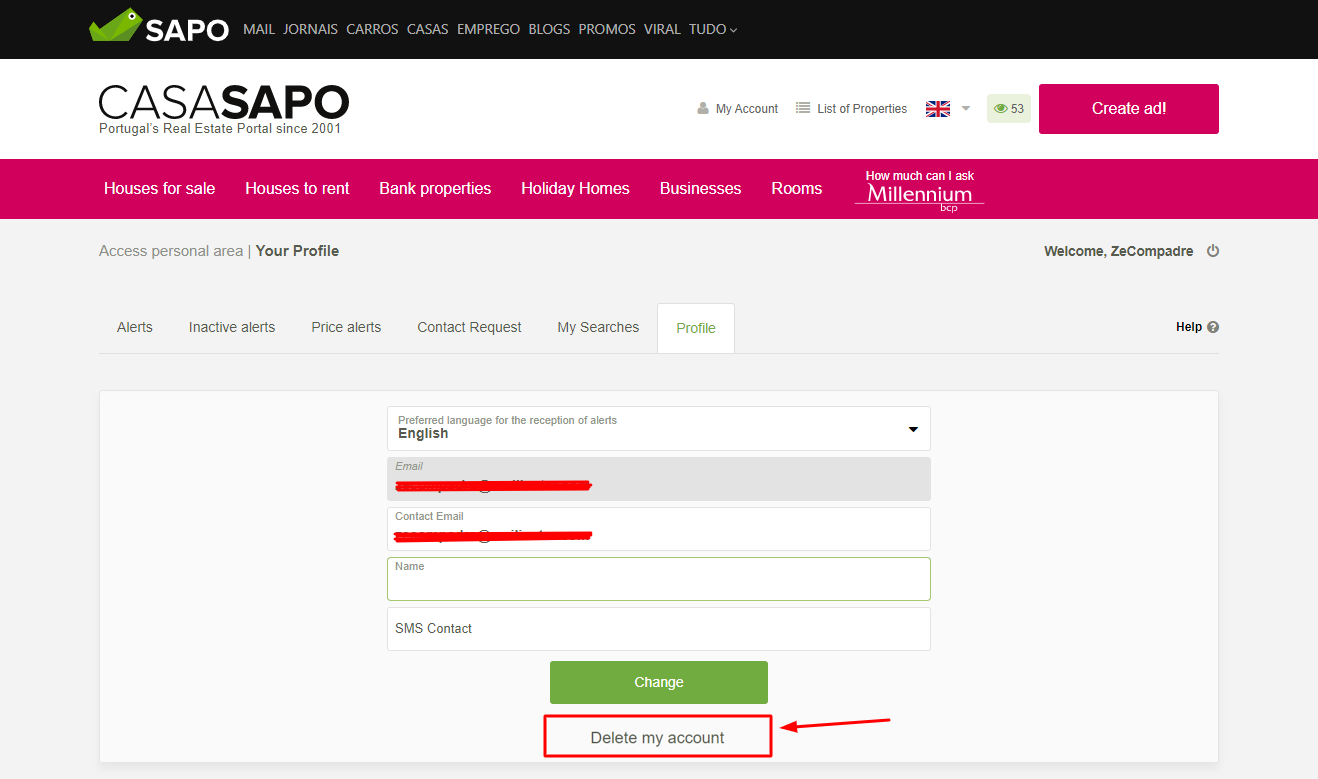Open the Millennium bcp banner
This screenshot has height=779, width=1318.
[919, 189]
